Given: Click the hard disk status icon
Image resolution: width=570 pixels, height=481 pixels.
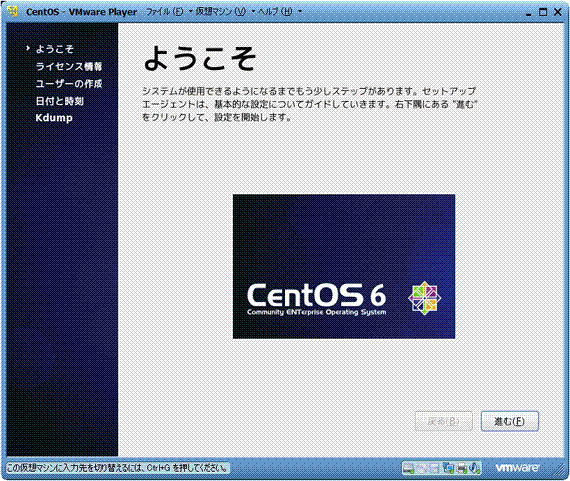Looking at the screenshot, I should 409,468.
